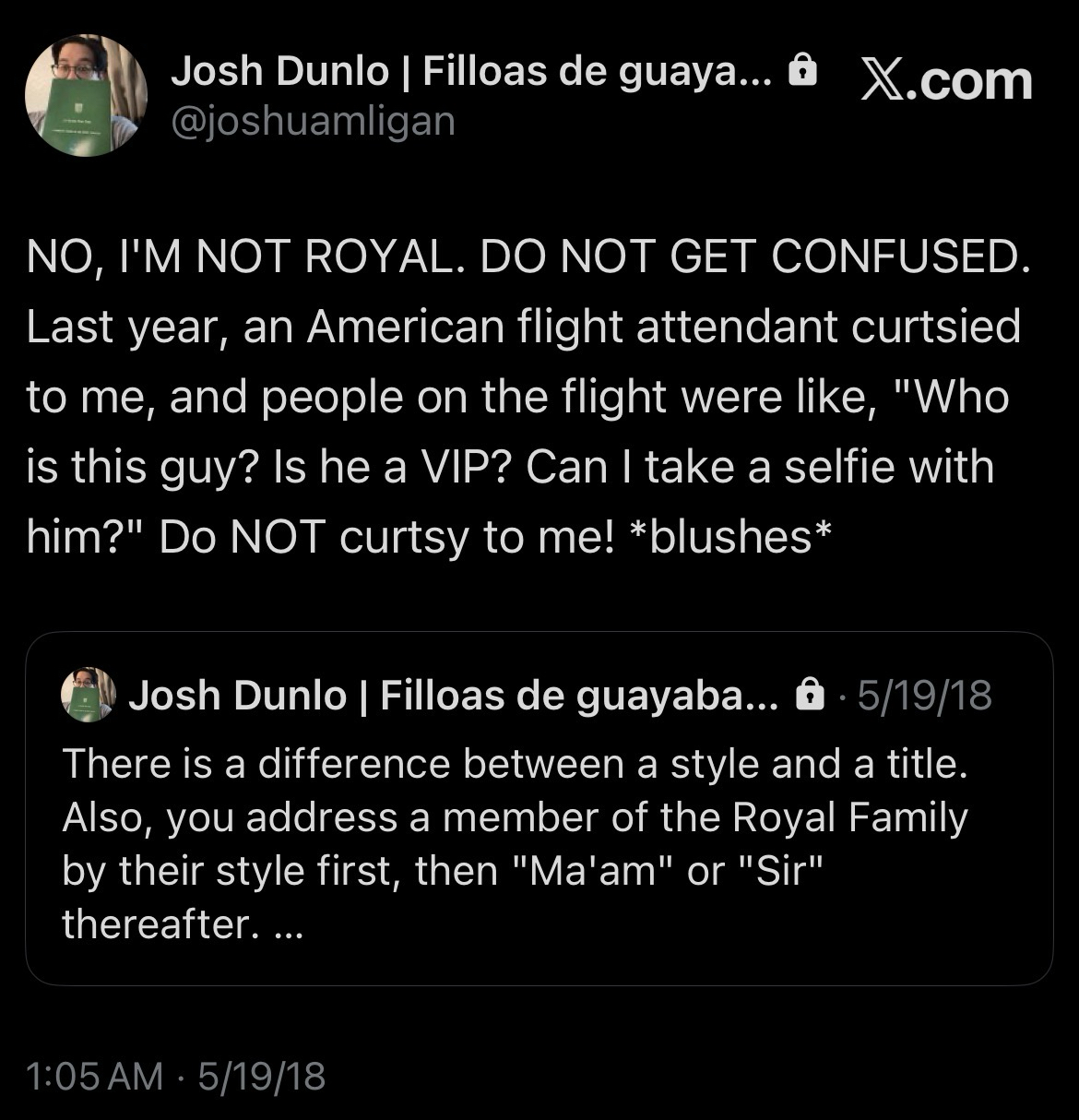Click the 1:05 AM timestamp
Screen dimensions: 1079x1120
94,1076
